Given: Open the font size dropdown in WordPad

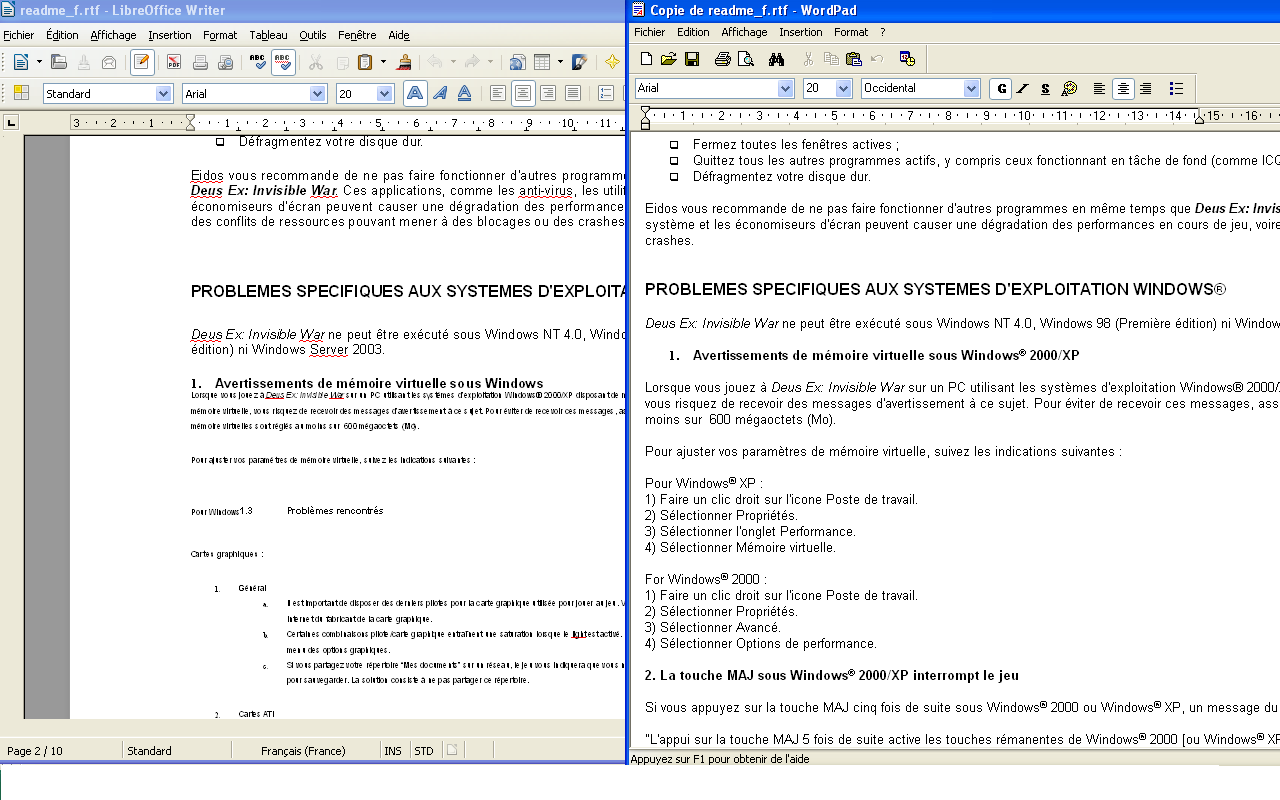Looking at the screenshot, I should [843, 88].
